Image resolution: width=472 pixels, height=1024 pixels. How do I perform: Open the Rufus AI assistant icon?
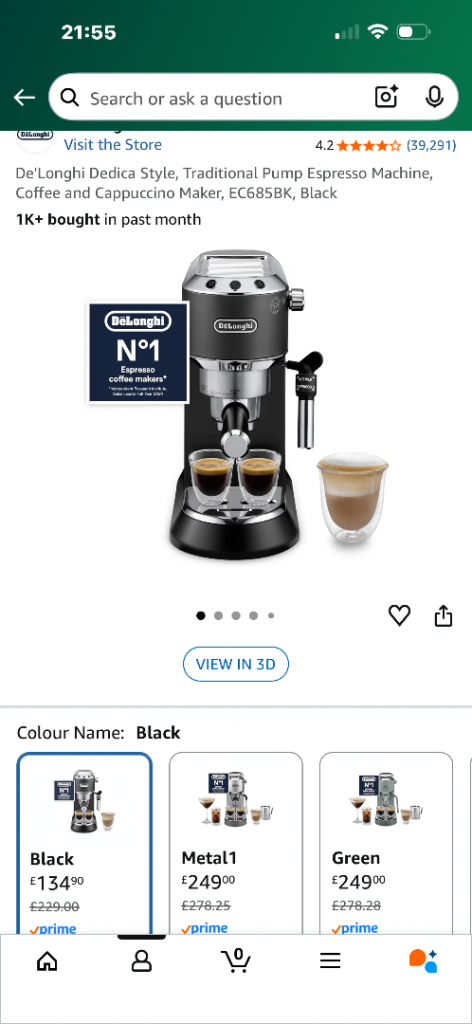423,960
